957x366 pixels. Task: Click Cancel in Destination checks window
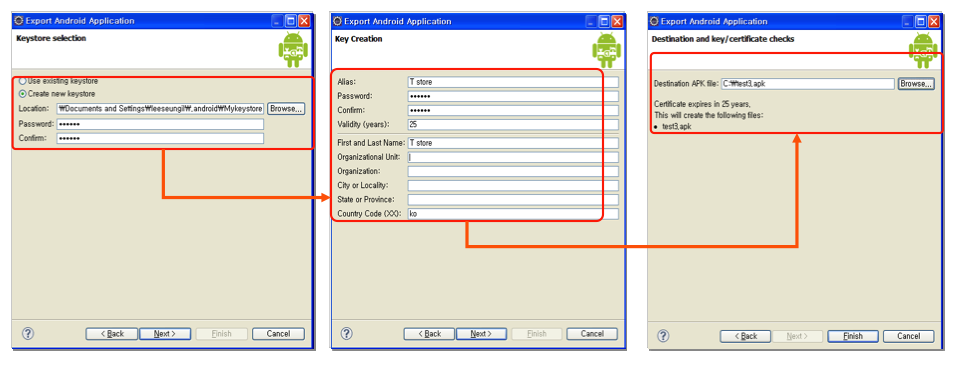(909, 336)
